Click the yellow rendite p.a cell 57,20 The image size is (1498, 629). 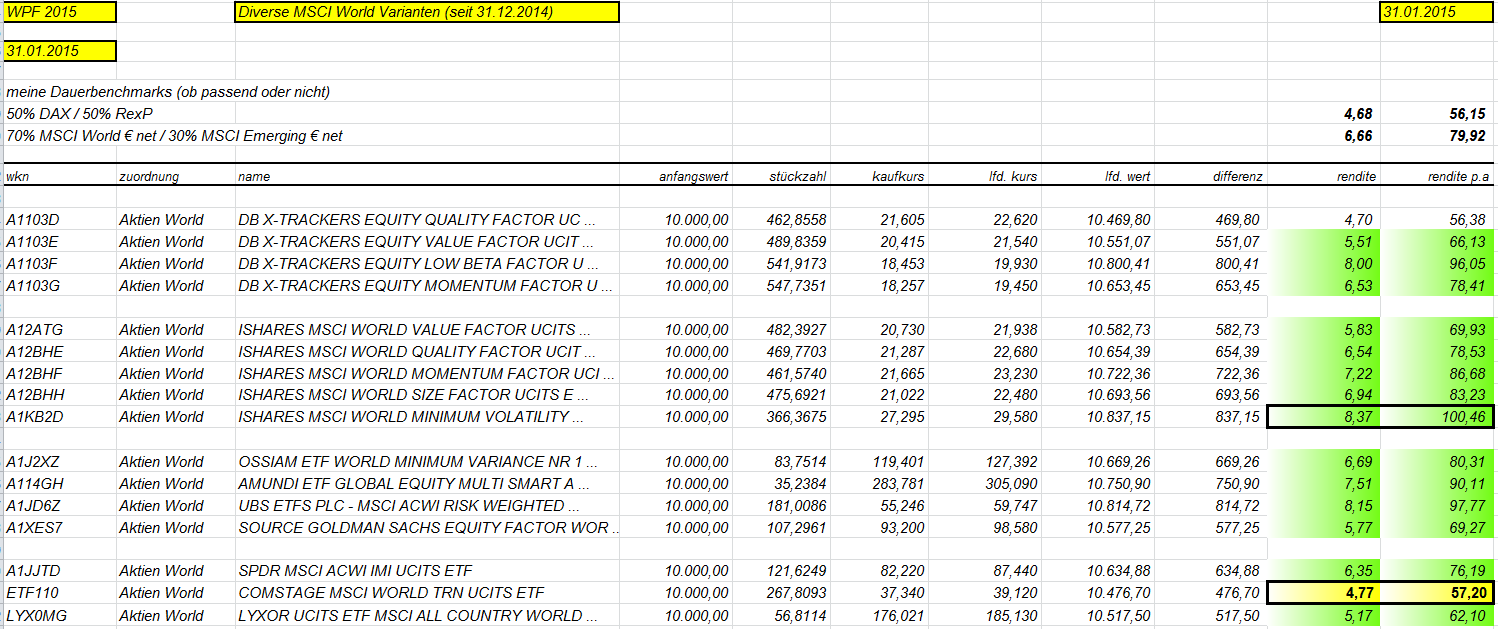[1438, 593]
